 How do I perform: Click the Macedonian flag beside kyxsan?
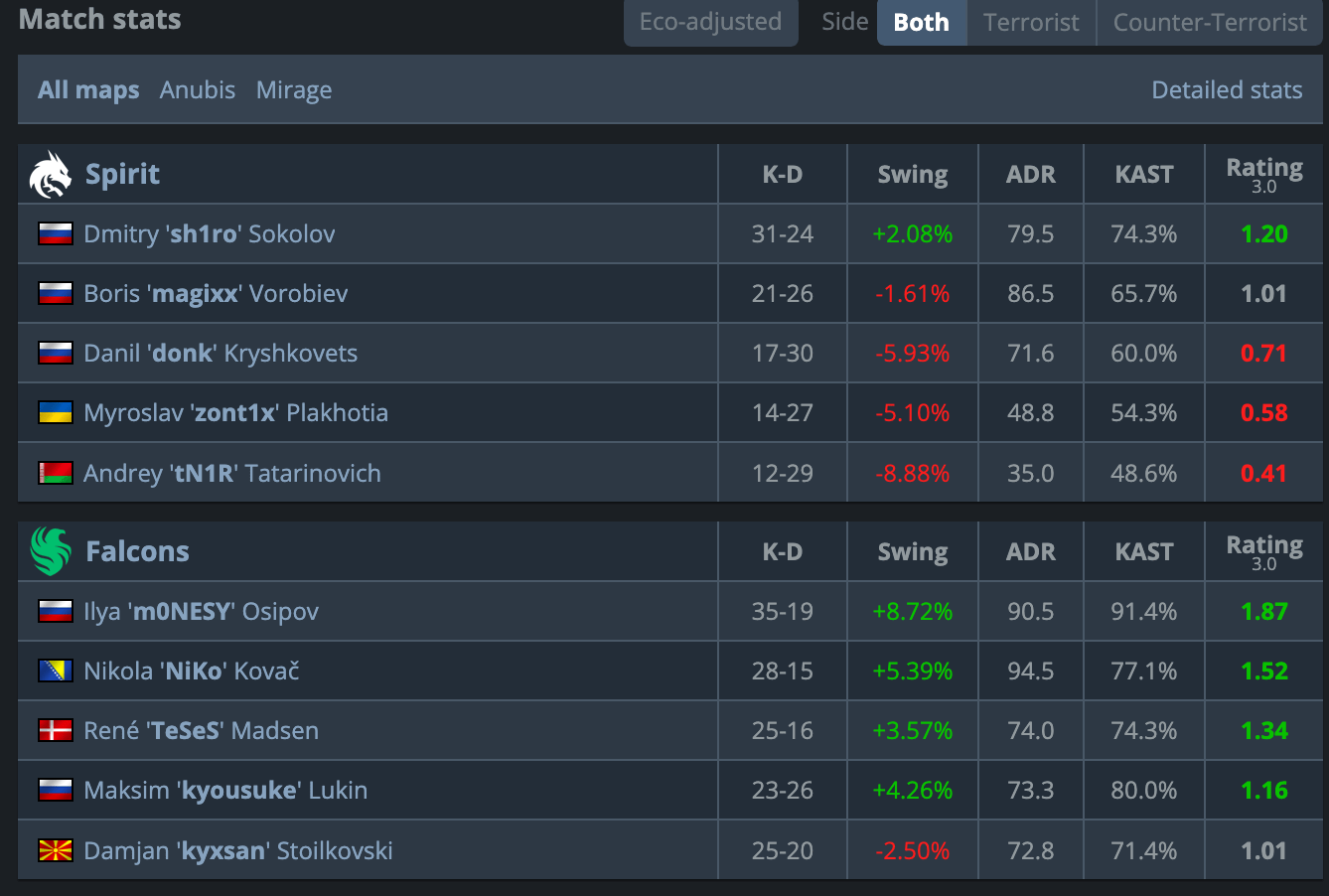56,850
